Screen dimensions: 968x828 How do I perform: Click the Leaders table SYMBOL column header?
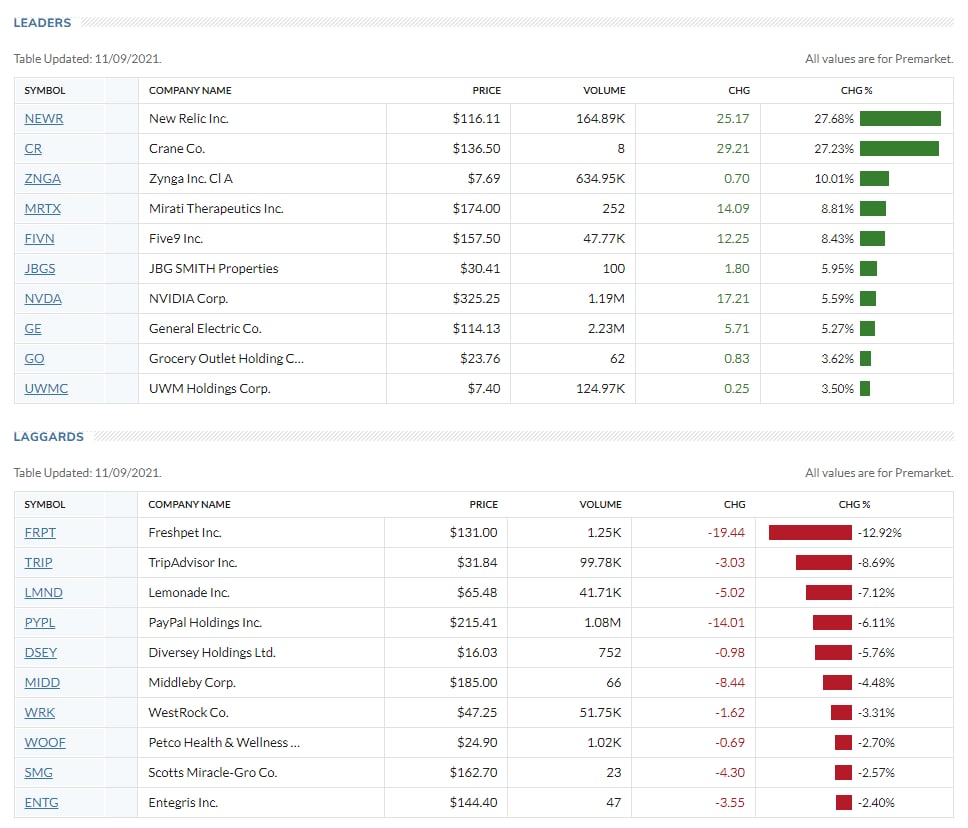(x=44, y=91)
